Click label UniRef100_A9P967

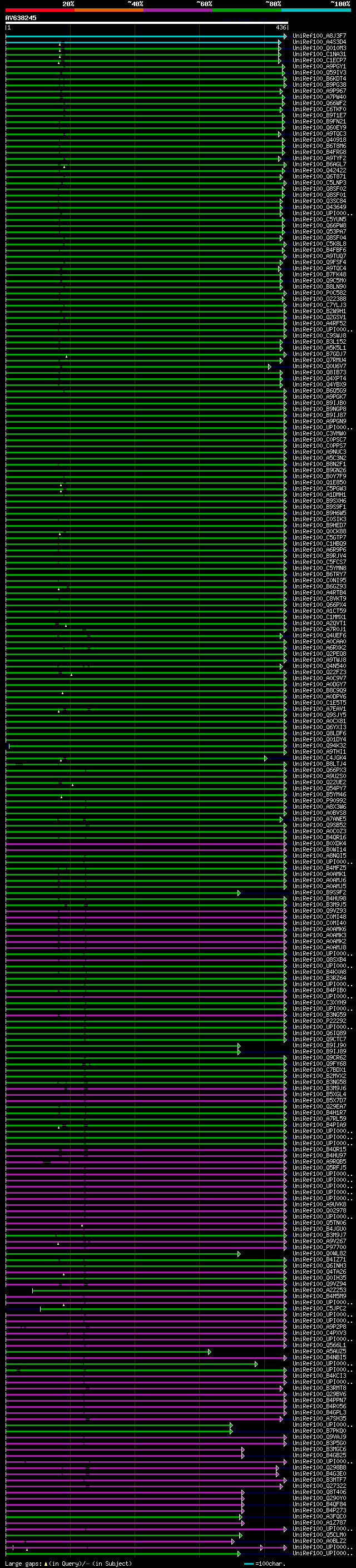click(319, 91)
